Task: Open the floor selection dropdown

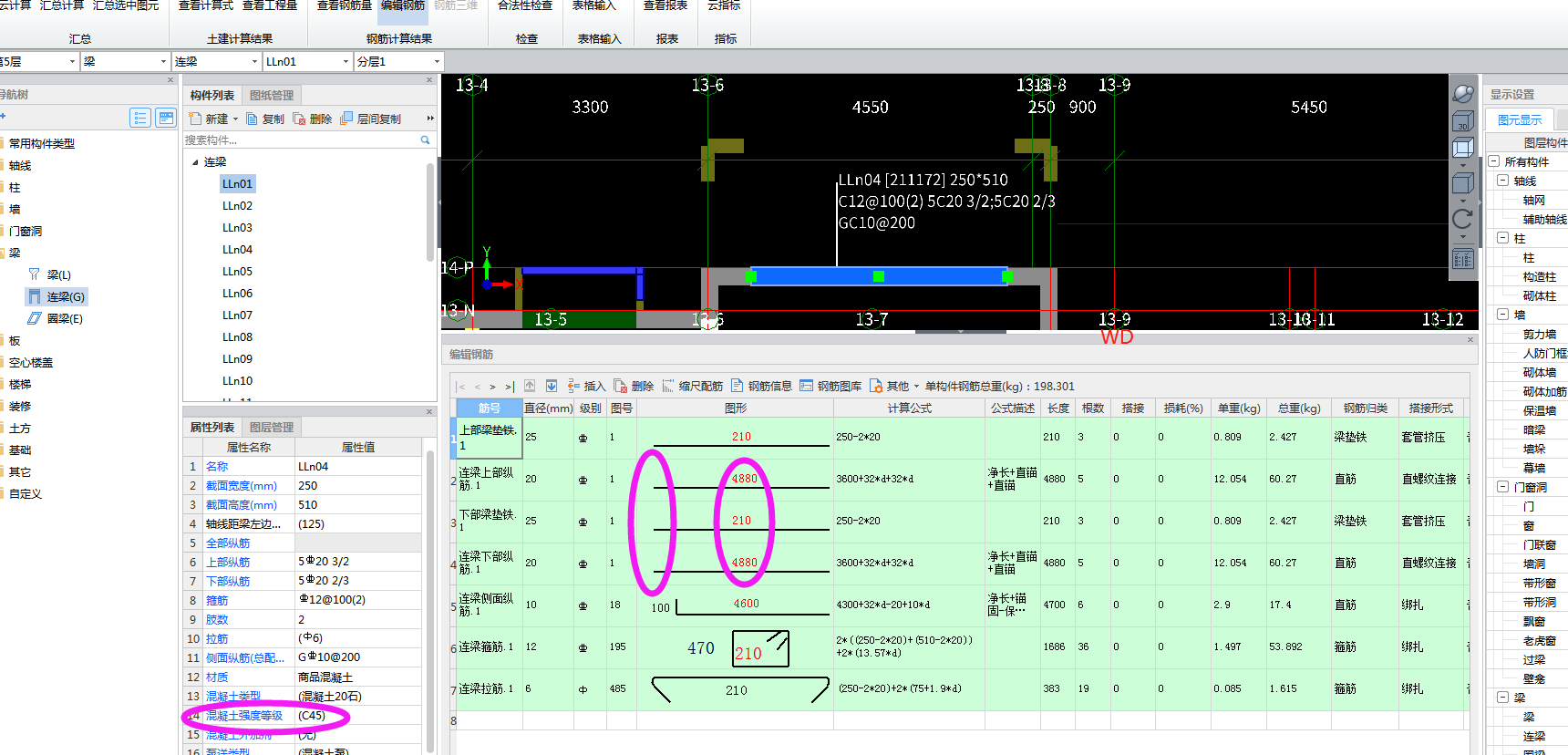Action: point(72,62)
